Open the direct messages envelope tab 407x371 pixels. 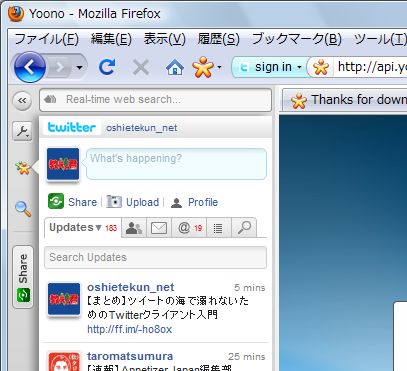(159, 228)
